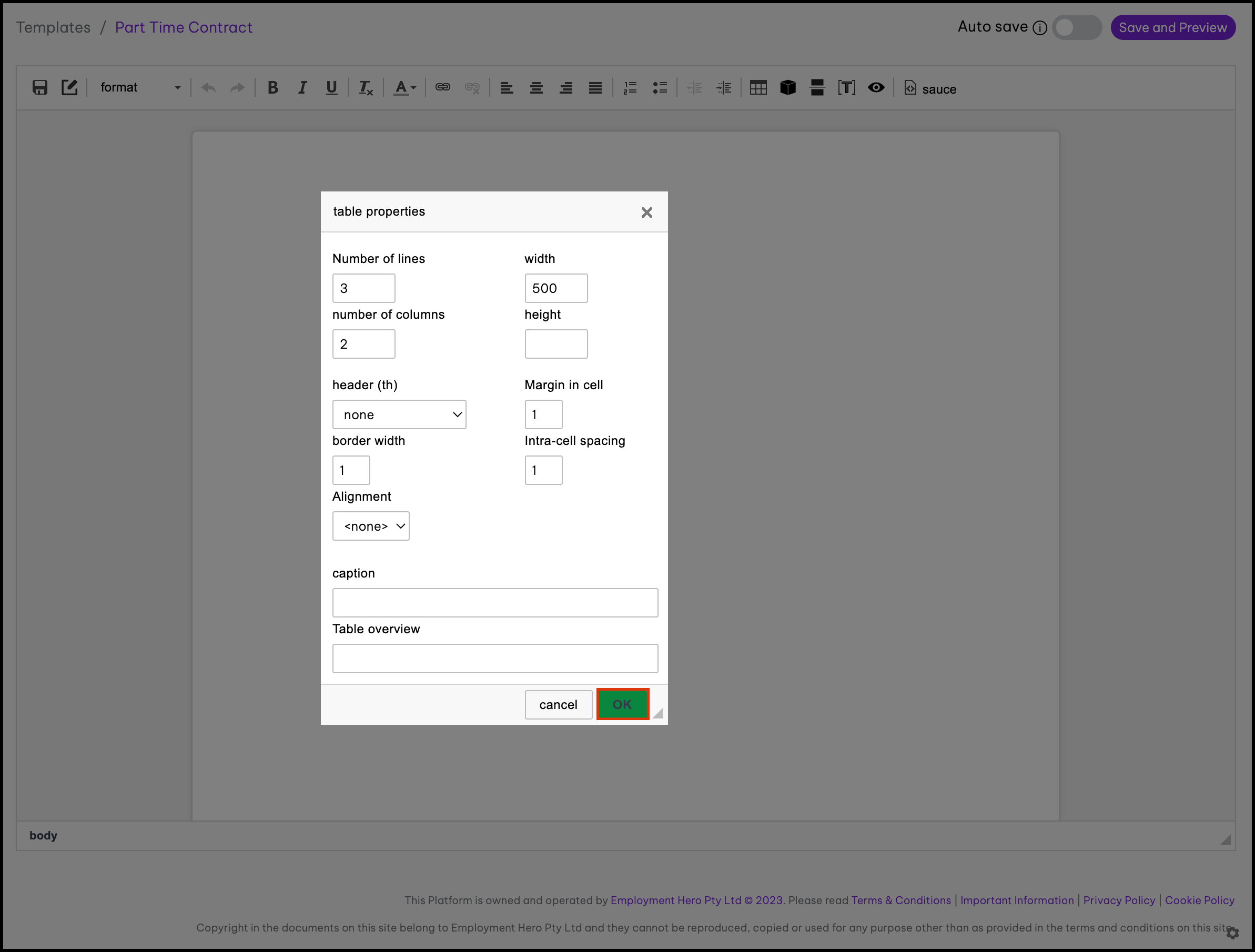The image size is (1255, 952).
Task: Click OK to confirm table properties
Action: coord(622,704)
